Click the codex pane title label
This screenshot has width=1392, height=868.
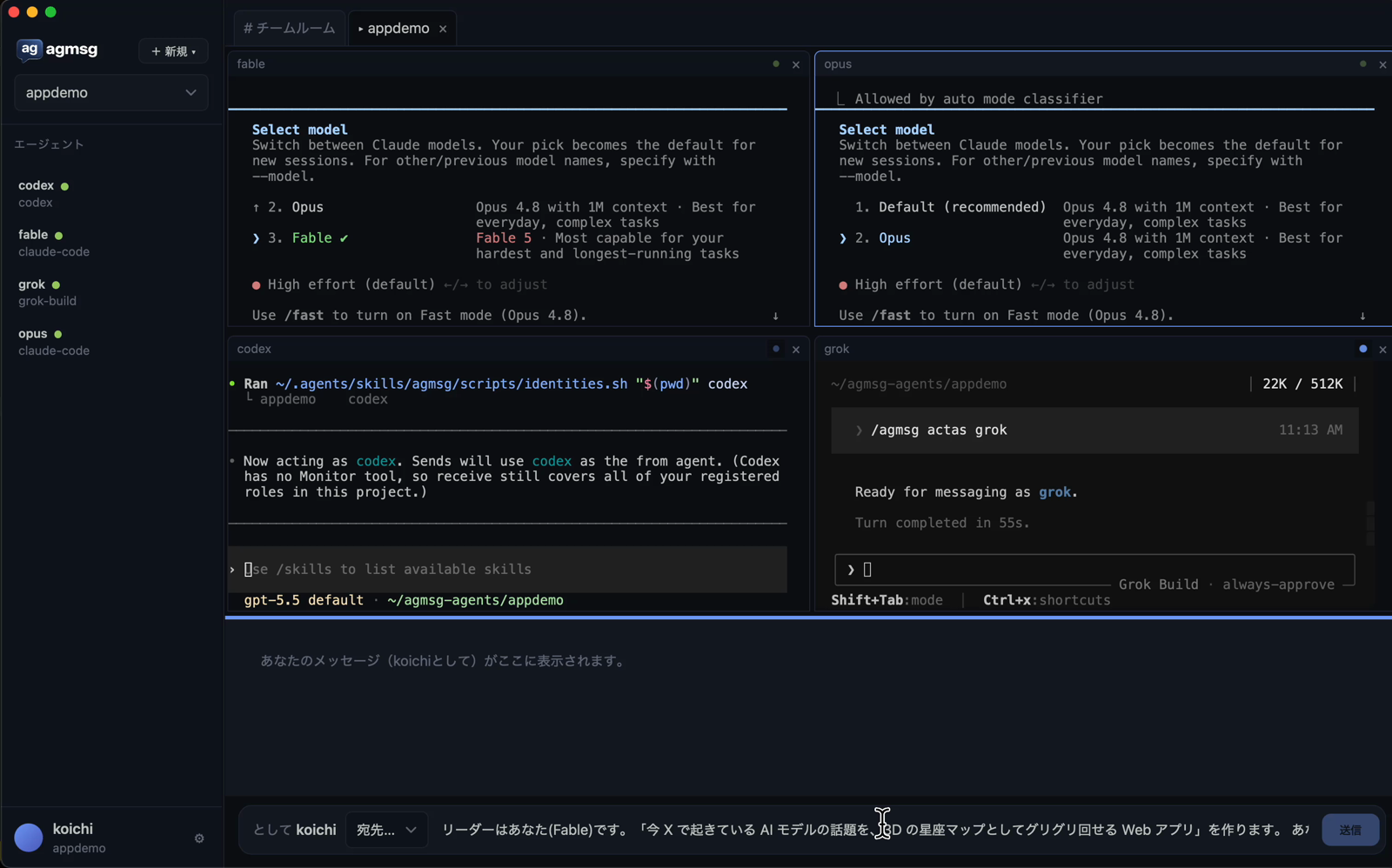254,349
